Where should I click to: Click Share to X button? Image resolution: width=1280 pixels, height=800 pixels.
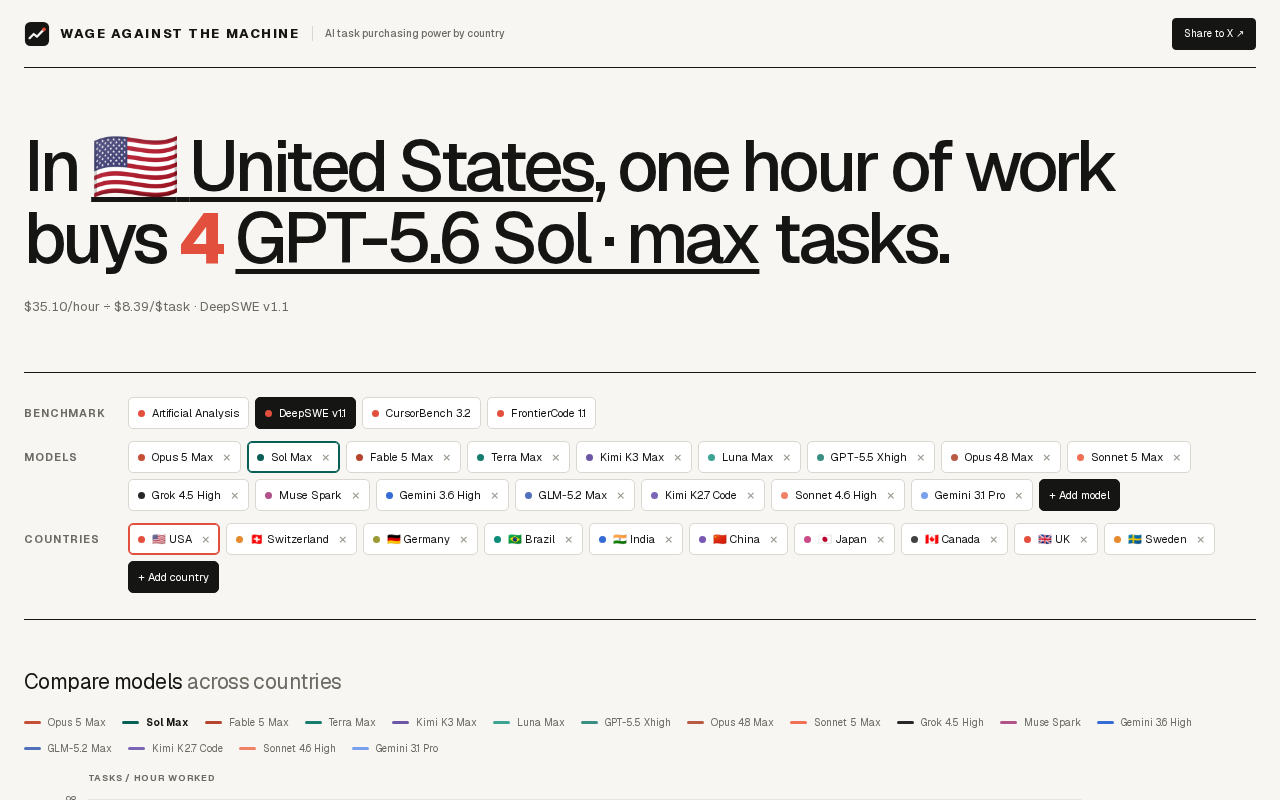coord(1214,34)
